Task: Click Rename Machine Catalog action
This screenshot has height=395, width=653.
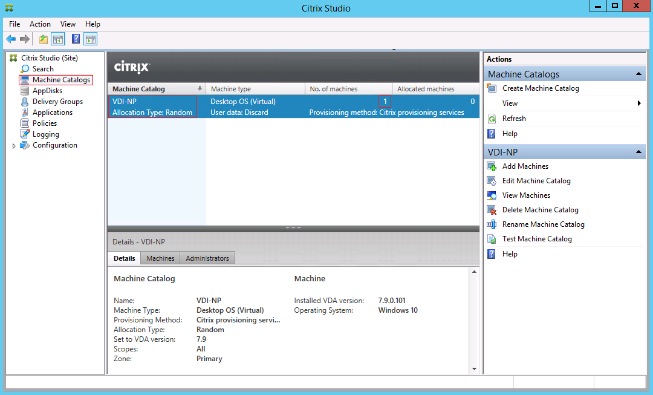Action: click(543, 225)
